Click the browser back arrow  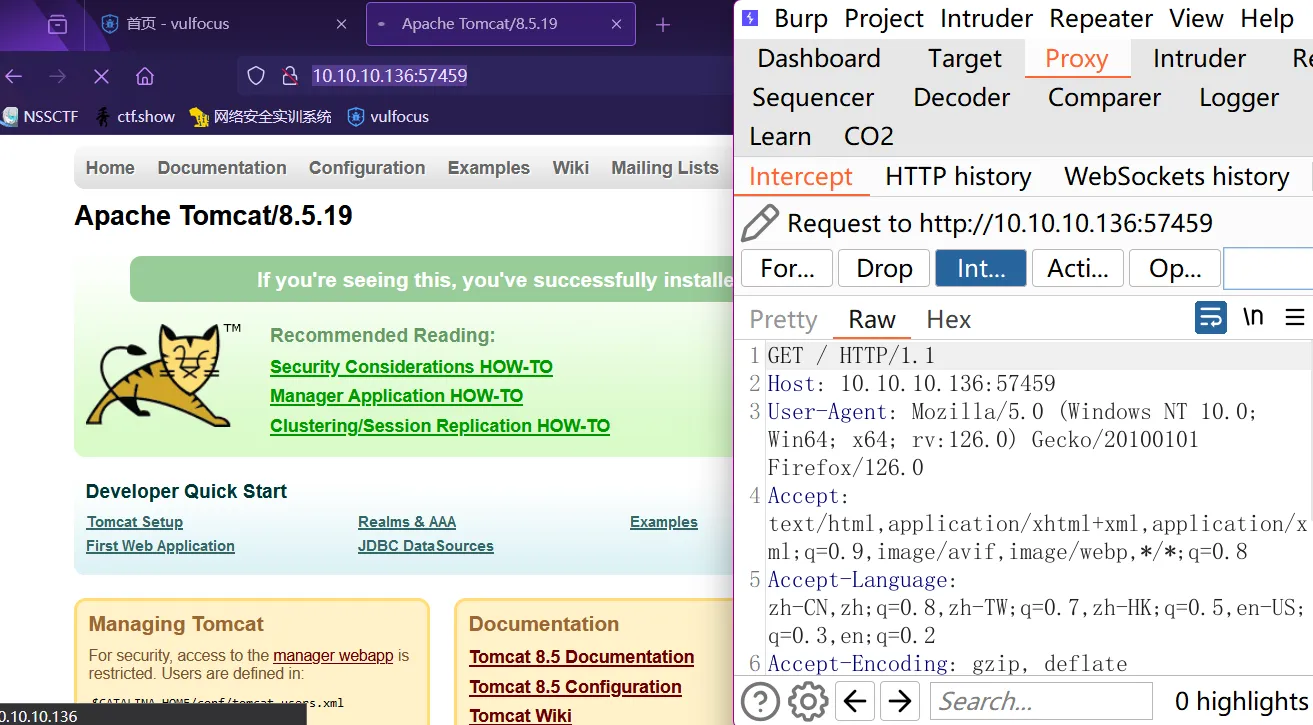click(14, 76)
